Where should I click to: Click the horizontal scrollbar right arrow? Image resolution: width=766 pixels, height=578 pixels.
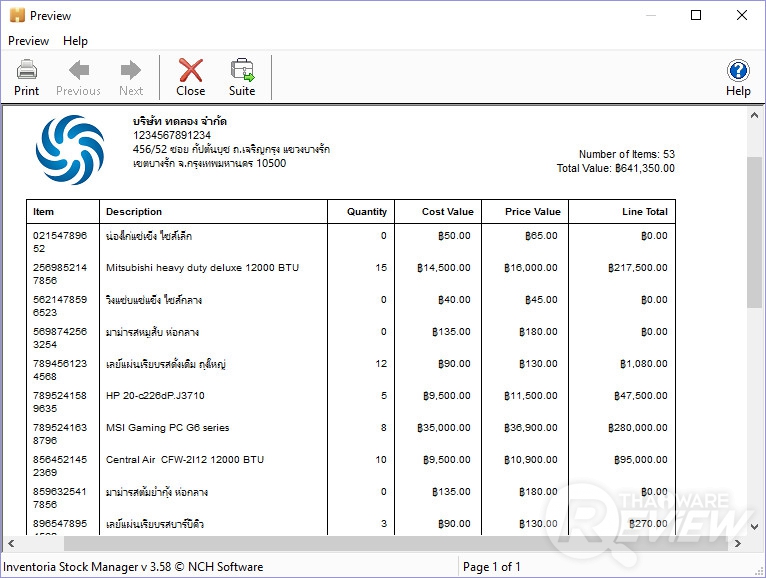[738, 544]
